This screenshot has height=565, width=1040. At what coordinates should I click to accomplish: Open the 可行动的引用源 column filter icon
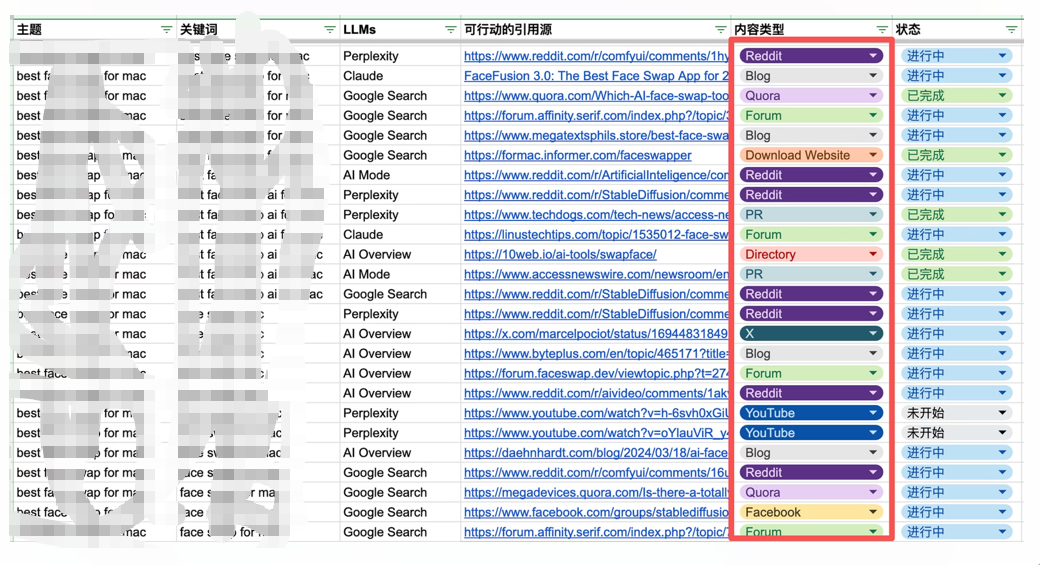click(x=720, y=30)
